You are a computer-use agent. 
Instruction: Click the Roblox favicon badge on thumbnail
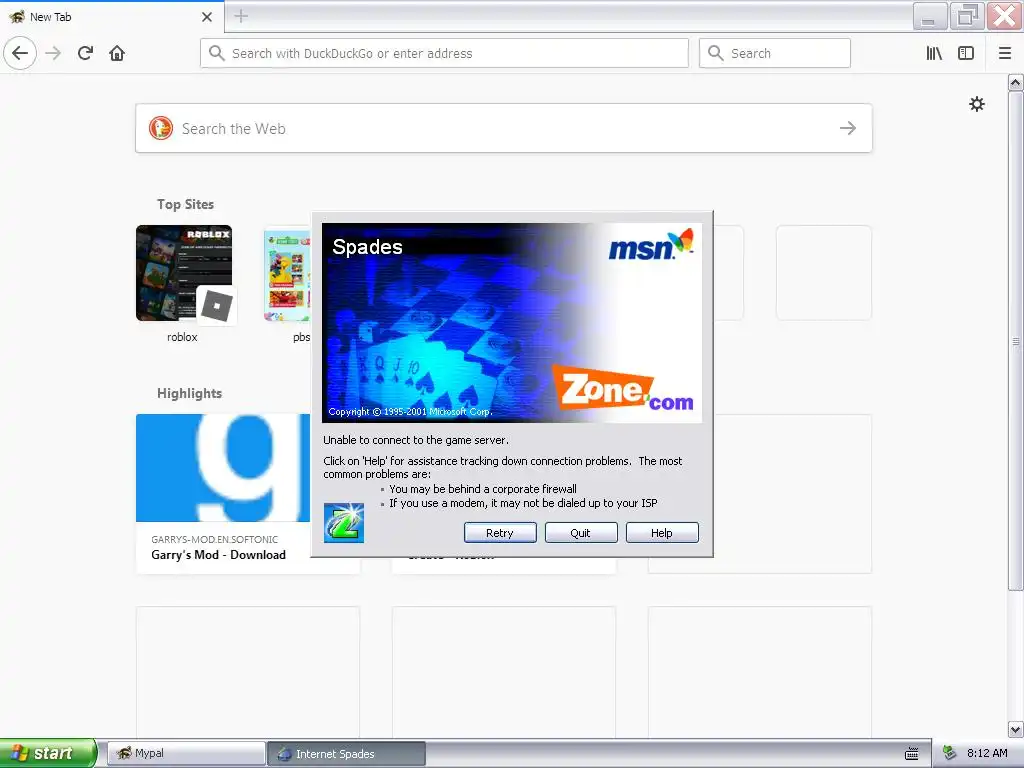(x=216, y=306)
